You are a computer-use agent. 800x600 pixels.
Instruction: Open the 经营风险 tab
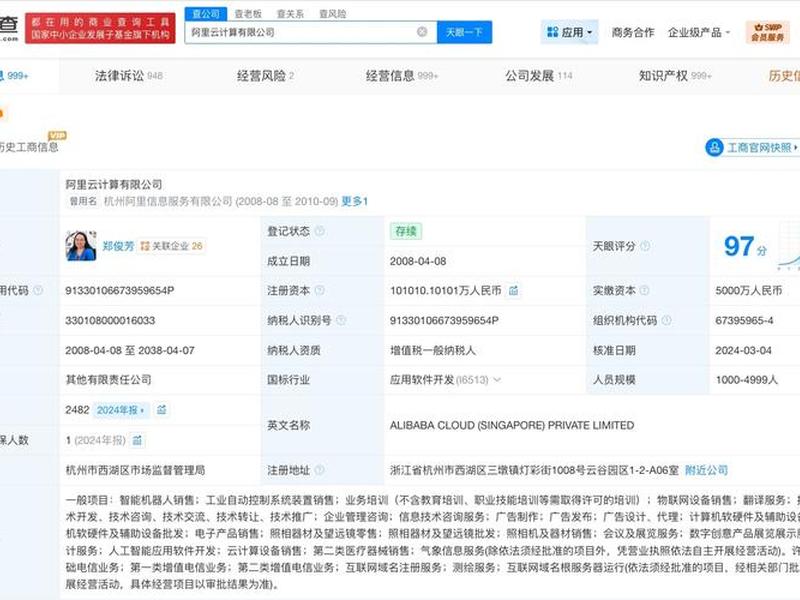click(265, 76)
